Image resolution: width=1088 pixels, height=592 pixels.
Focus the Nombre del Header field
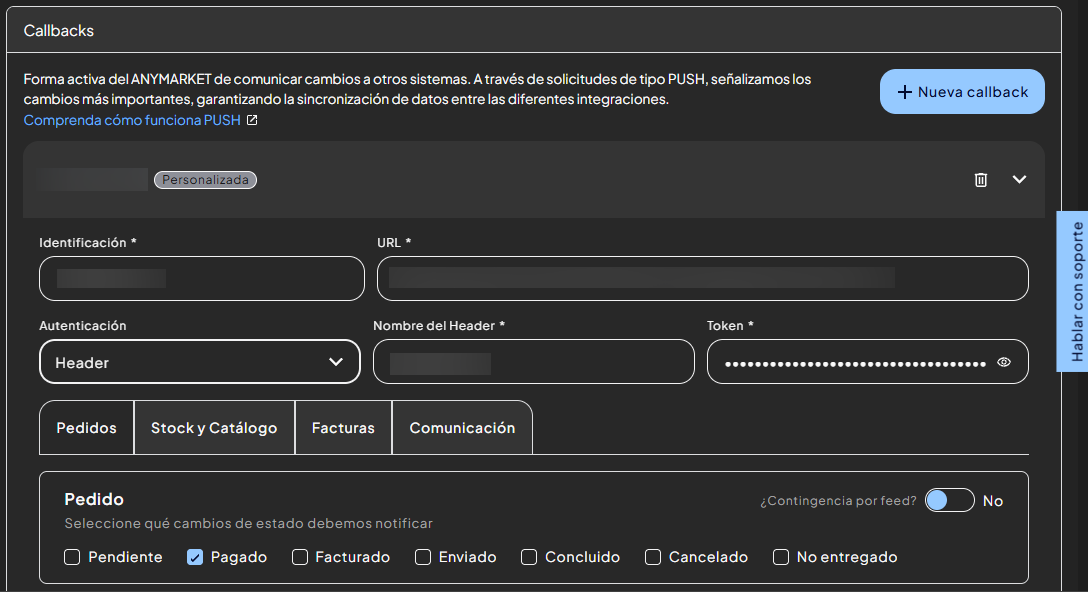(534, 362)
